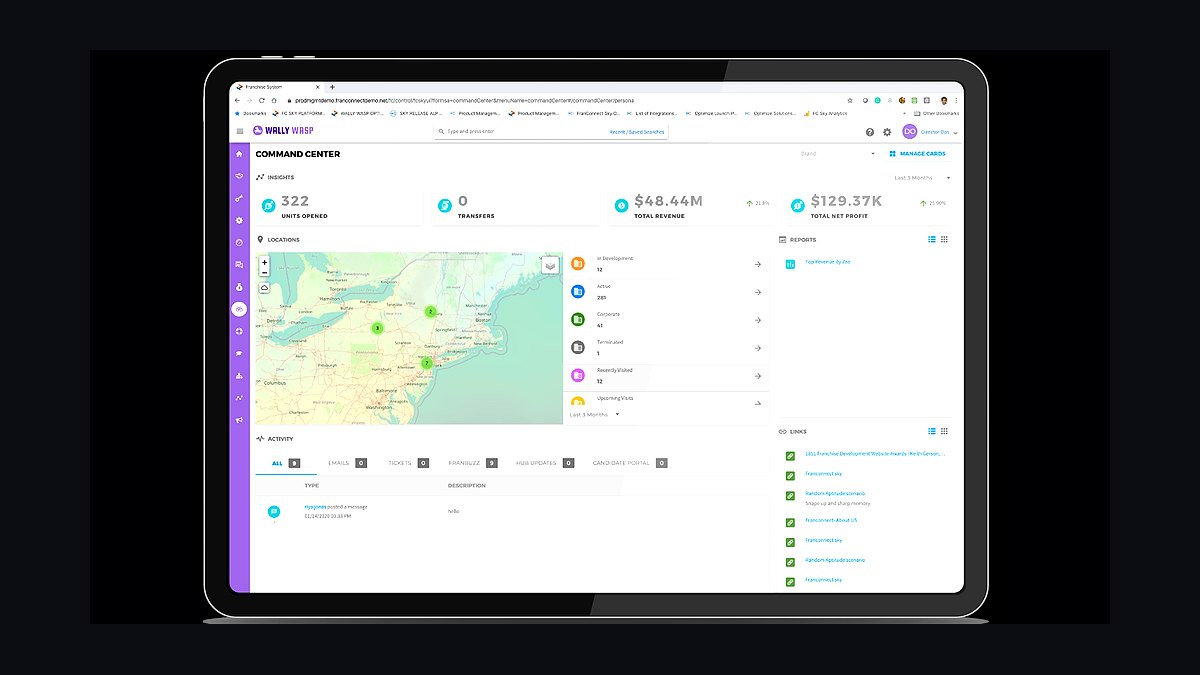Open the Recently Visited row arrow

[x=758, y=376]
